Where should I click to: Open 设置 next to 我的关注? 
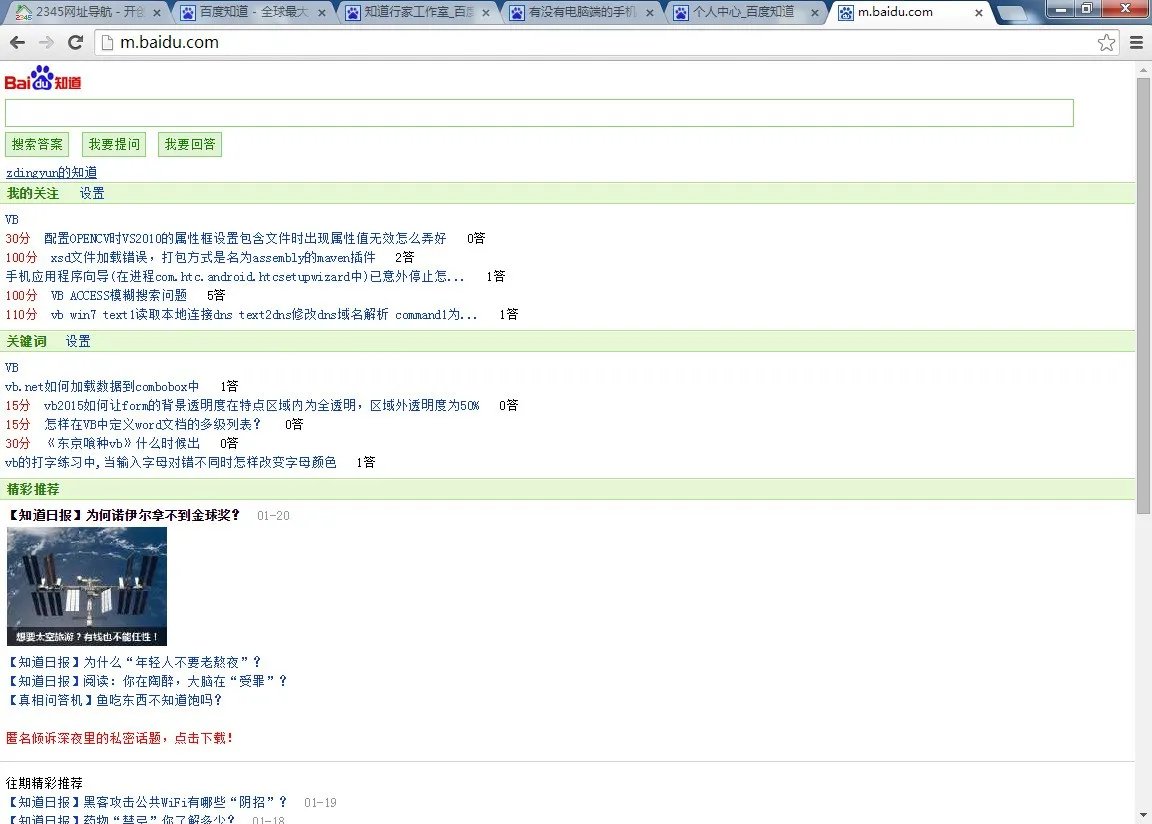91,193
